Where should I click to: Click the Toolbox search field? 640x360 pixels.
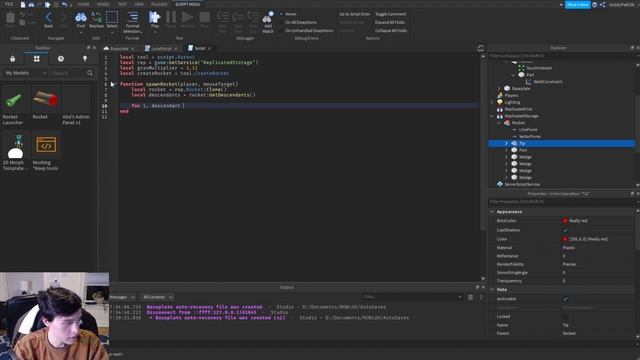coord(68,73)
